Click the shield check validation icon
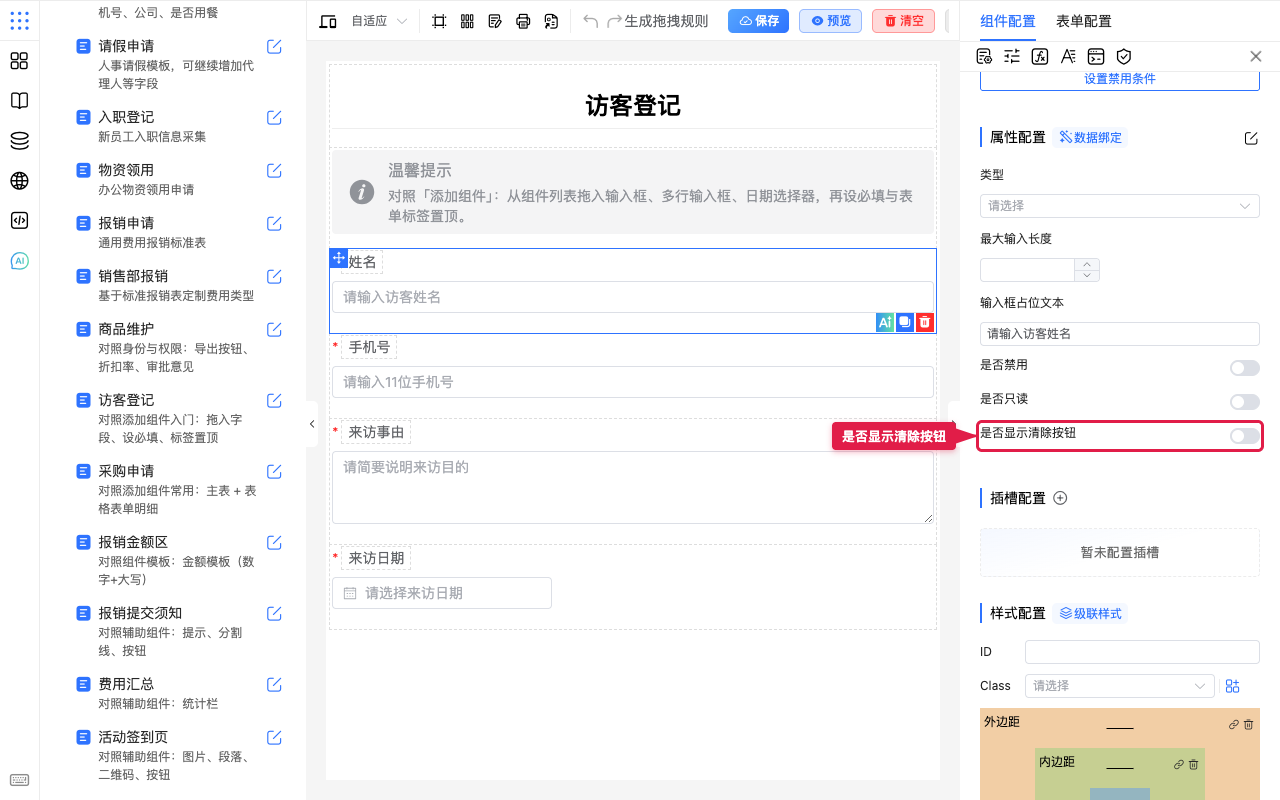Screen dimensions: 1280x800 (1124, 56)
